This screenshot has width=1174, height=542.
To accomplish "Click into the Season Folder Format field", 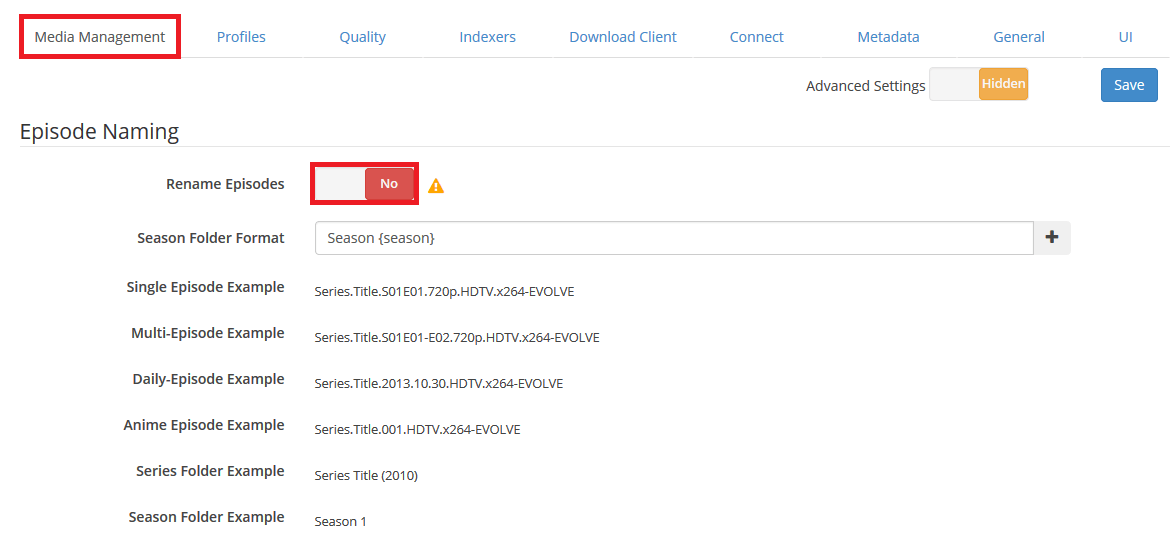I will pos(673,238).
